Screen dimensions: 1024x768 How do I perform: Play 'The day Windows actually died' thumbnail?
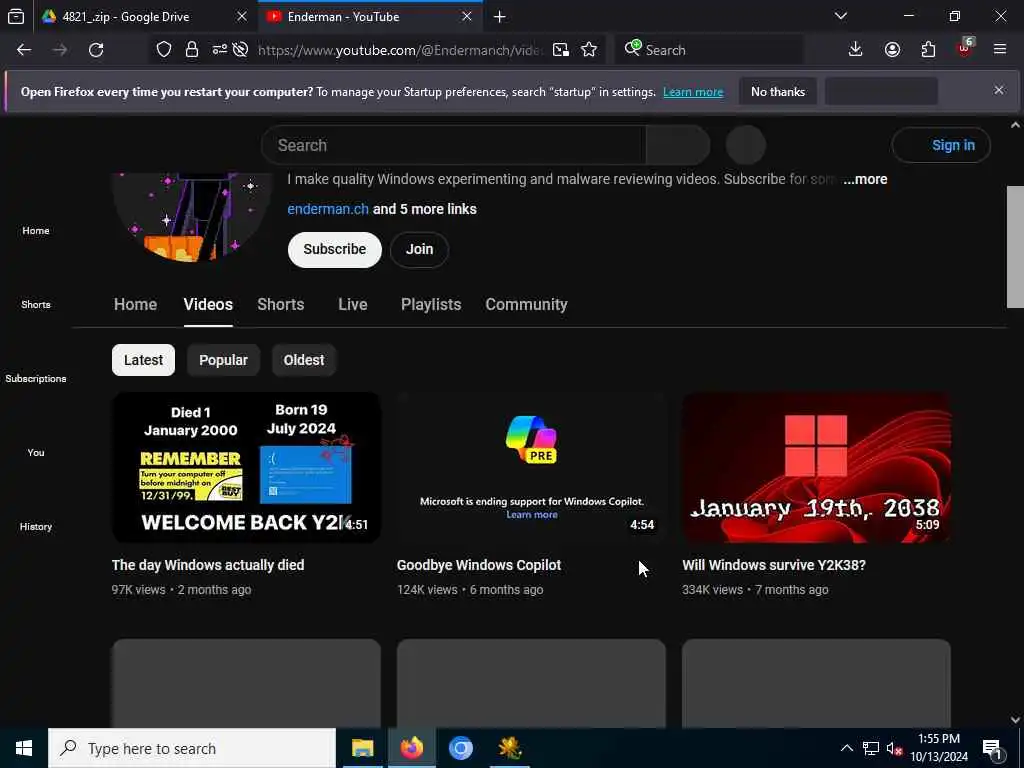click(x=246, y=468)
